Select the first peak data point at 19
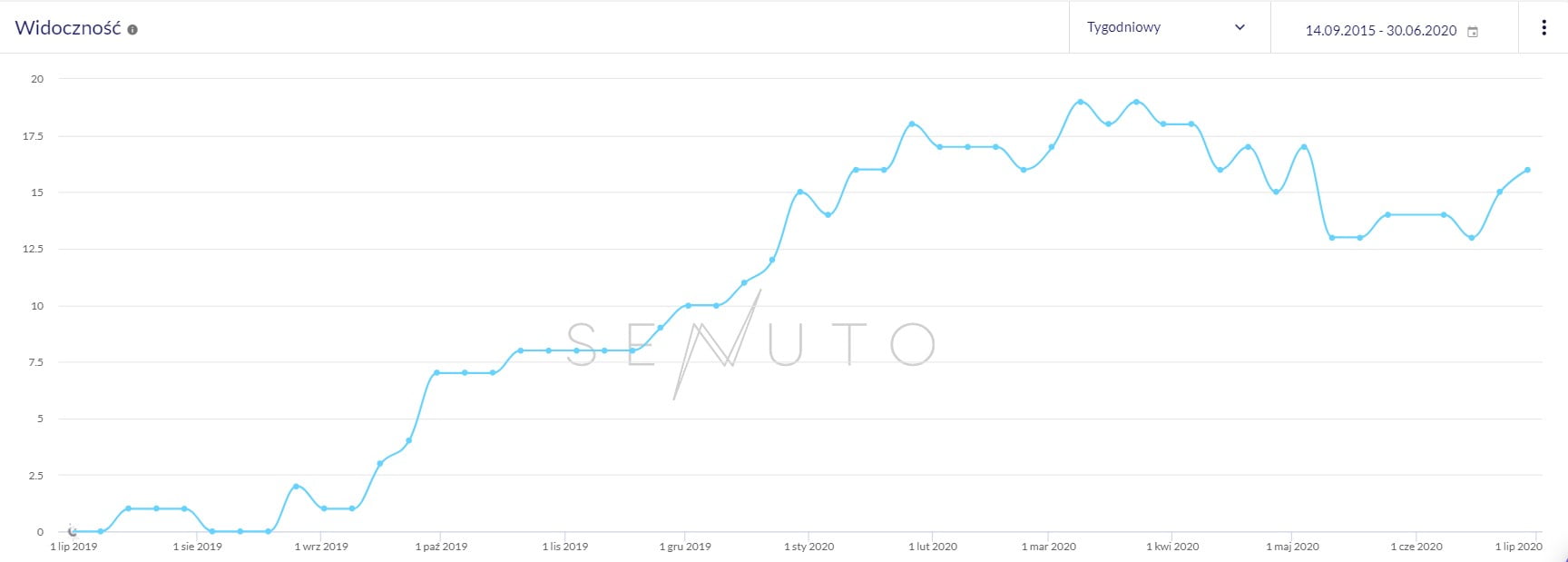This screenshot has width=1568, height=562. tap(1080, 102)
